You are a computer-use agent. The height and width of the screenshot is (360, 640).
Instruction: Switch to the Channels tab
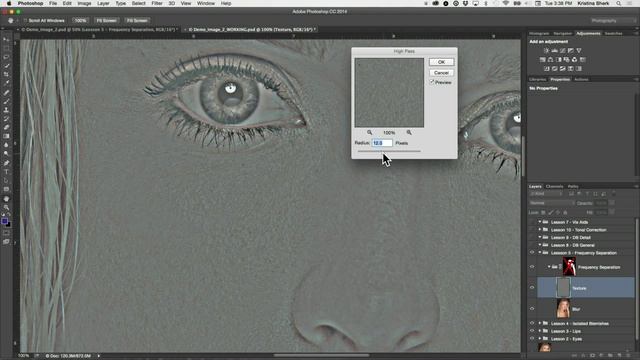point(554,187)
